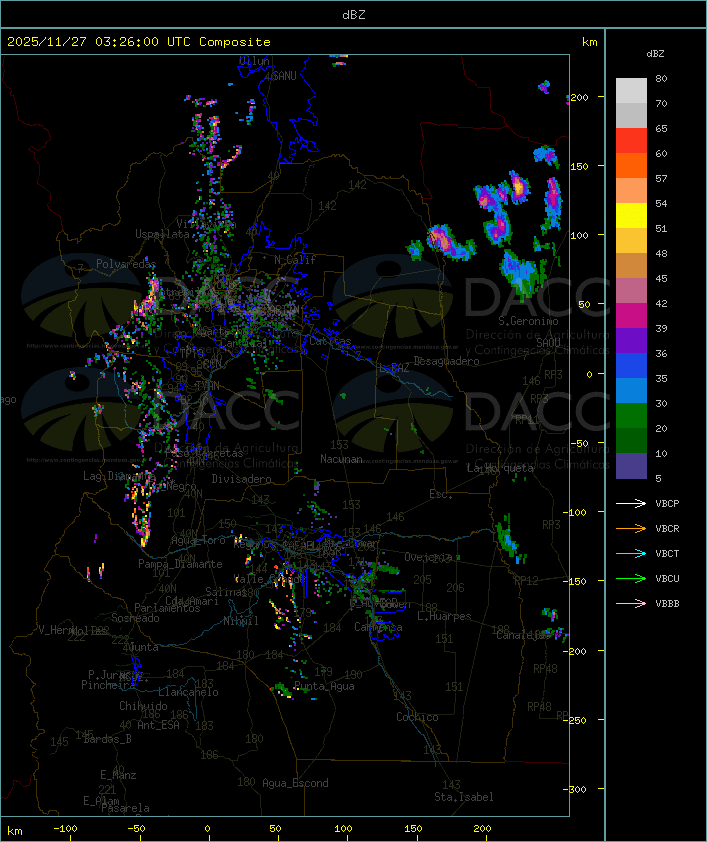Click the Polvaredas place label
Screen dimensions: 707x842
[x=126, y=264]
